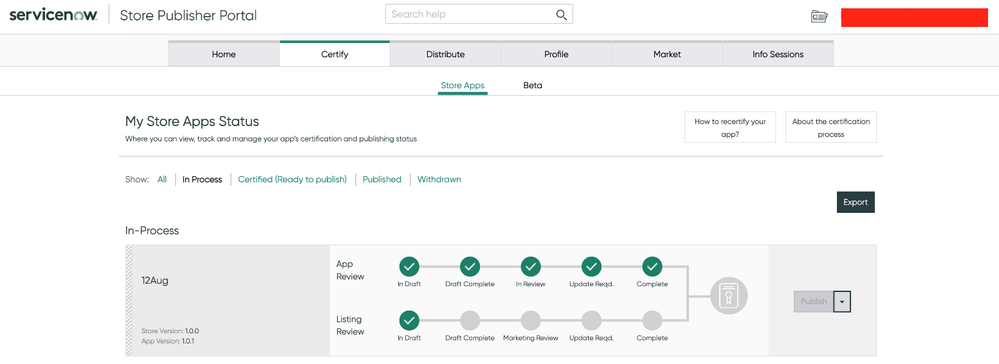Click the App Review row label
Viewport: 999px width, 364px height.
pos(350,270)
